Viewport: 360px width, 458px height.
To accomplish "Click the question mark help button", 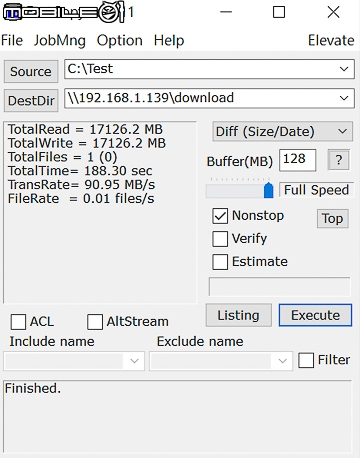I will [339, 160].
